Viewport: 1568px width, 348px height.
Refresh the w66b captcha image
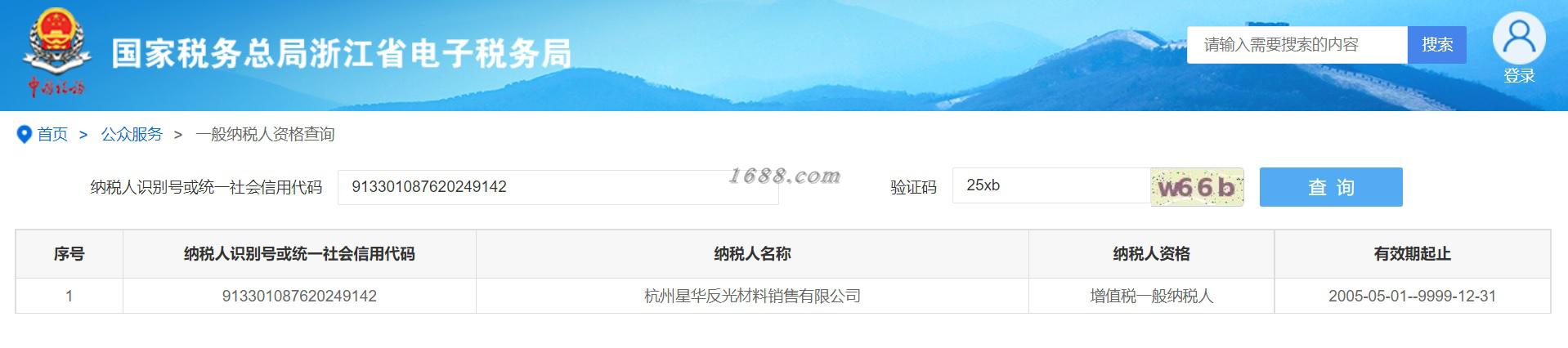click(x=1197, y=187)
